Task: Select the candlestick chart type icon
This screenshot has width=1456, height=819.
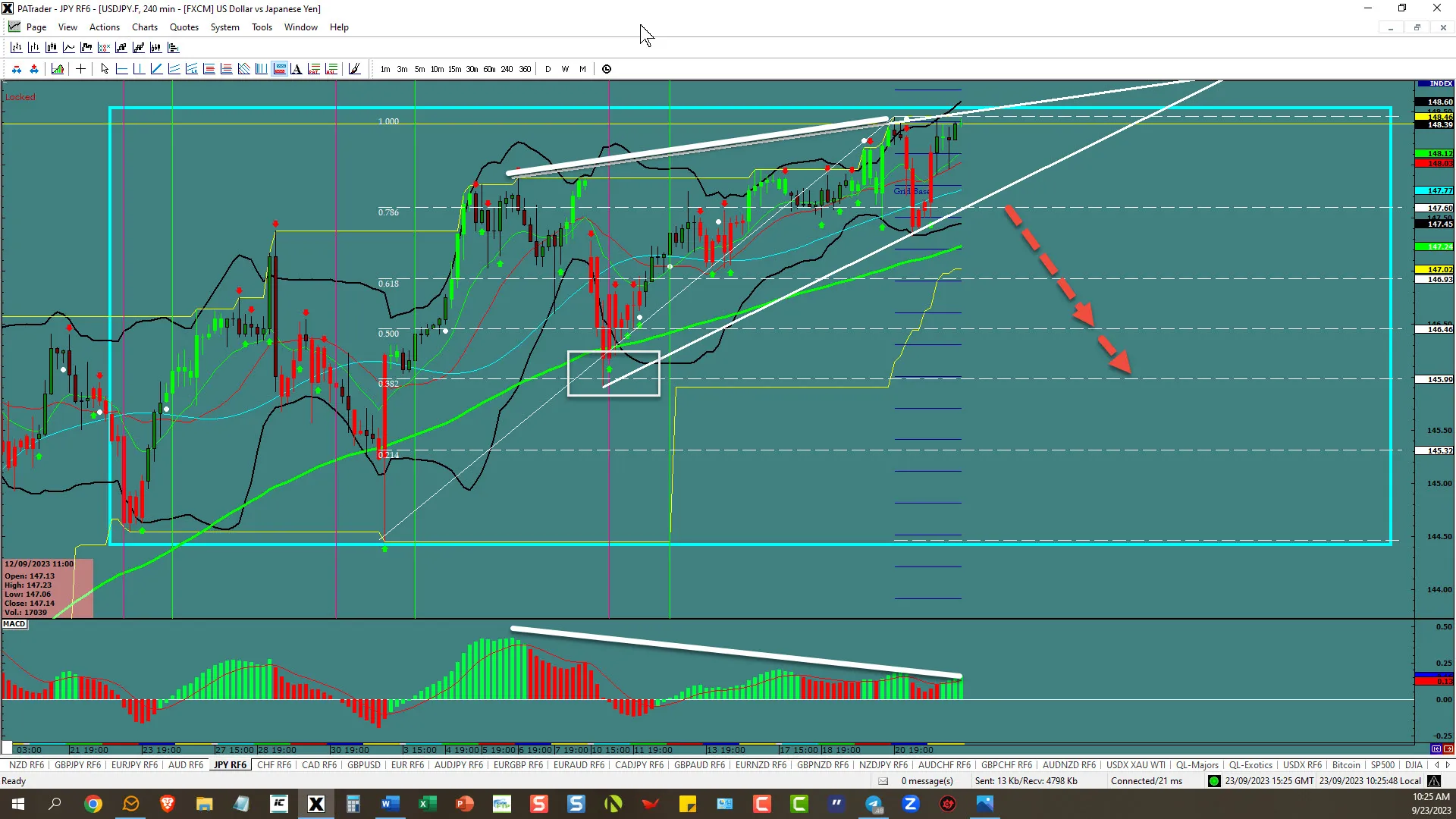Action: click(51, 48)
